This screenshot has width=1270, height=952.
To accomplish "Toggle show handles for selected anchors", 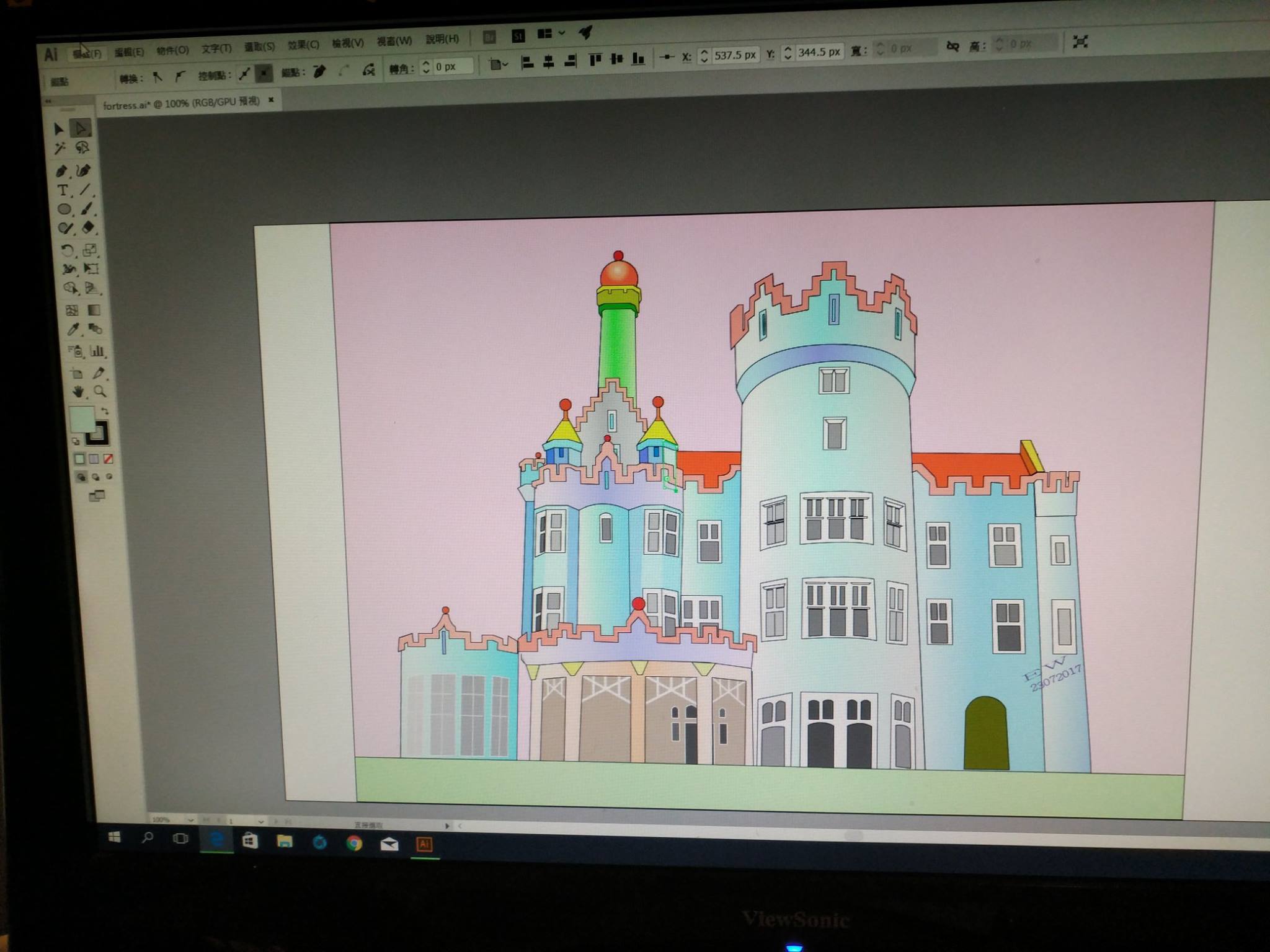I will click(x=244, y=74).
